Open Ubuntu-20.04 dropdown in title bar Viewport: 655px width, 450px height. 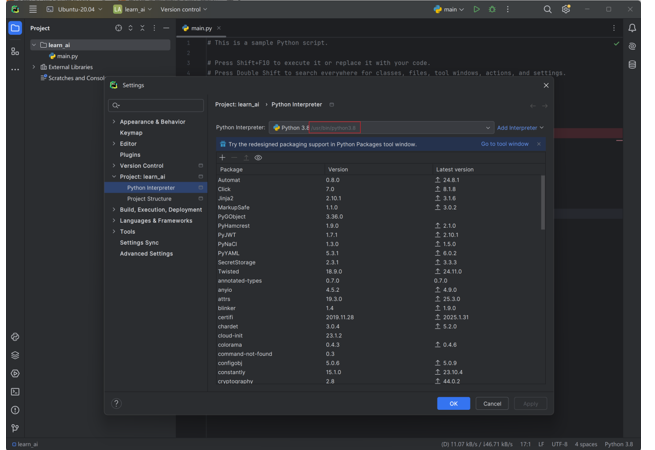pos(74,9)
